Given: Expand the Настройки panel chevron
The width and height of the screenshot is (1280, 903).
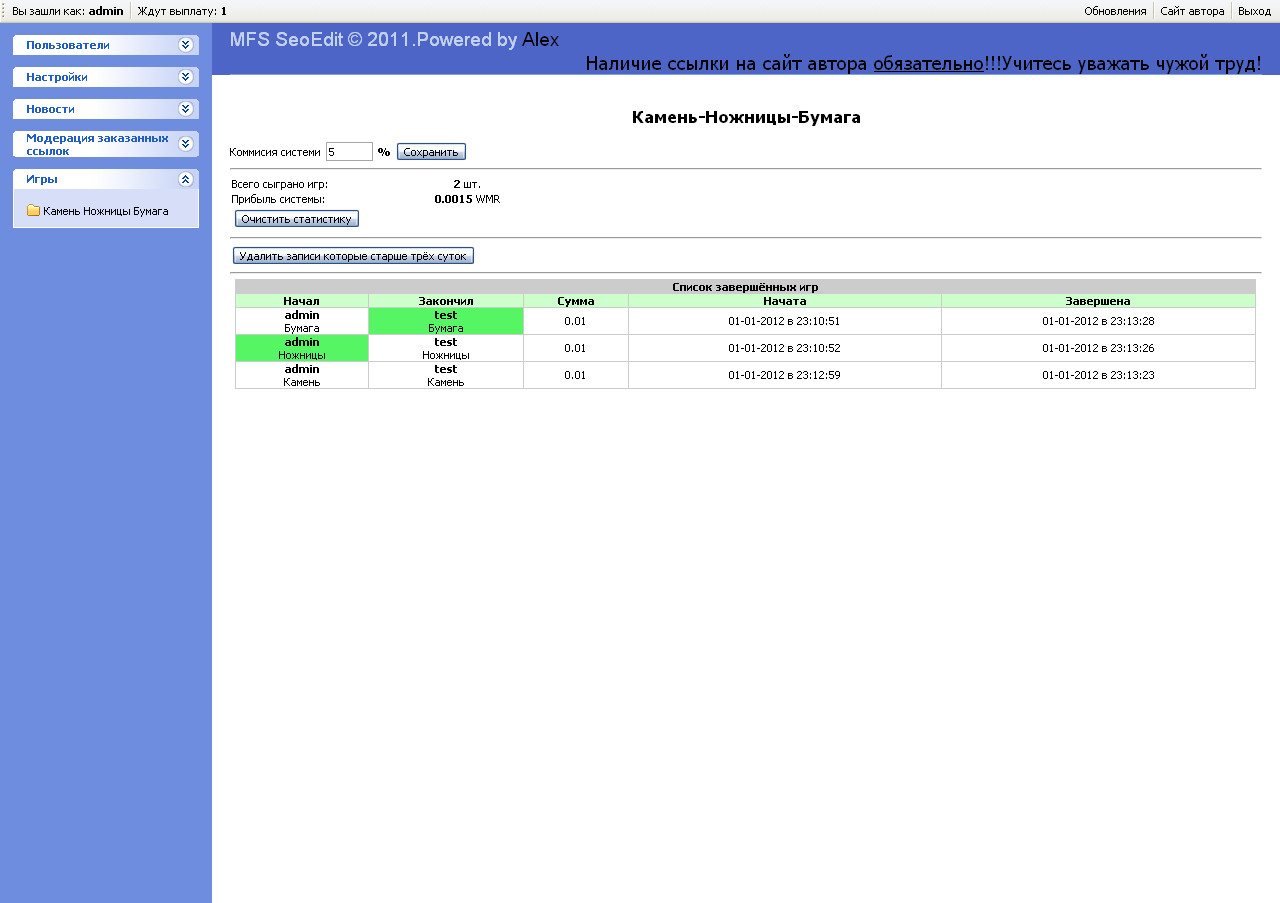Looking at the screenshot, I should tap(185, 77).
